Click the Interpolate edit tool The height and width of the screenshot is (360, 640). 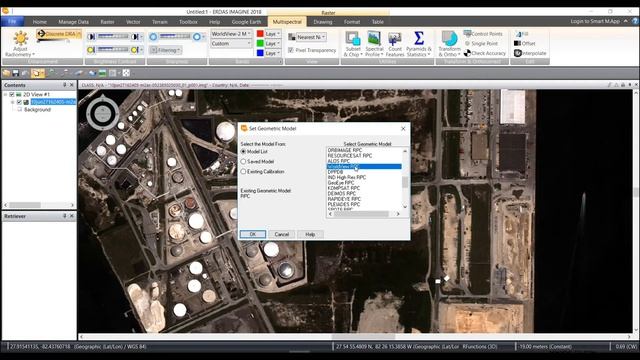tap(530, 53)
